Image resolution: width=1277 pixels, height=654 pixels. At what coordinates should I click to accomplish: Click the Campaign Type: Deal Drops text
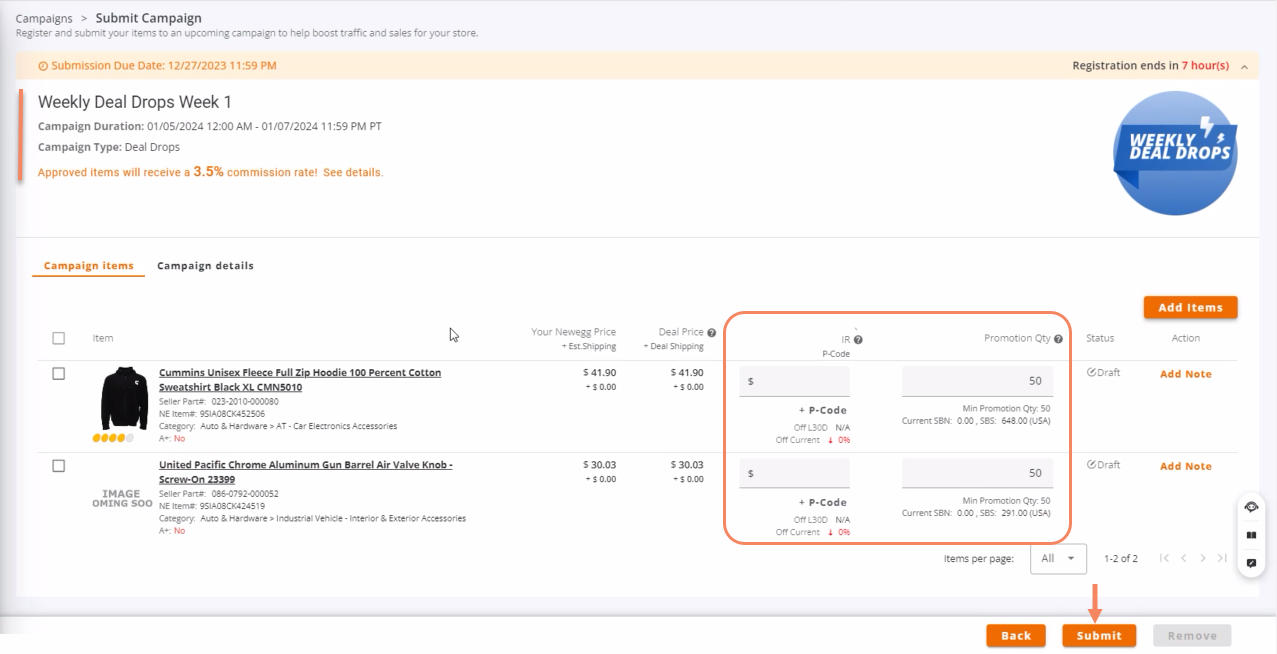(109, 147)
